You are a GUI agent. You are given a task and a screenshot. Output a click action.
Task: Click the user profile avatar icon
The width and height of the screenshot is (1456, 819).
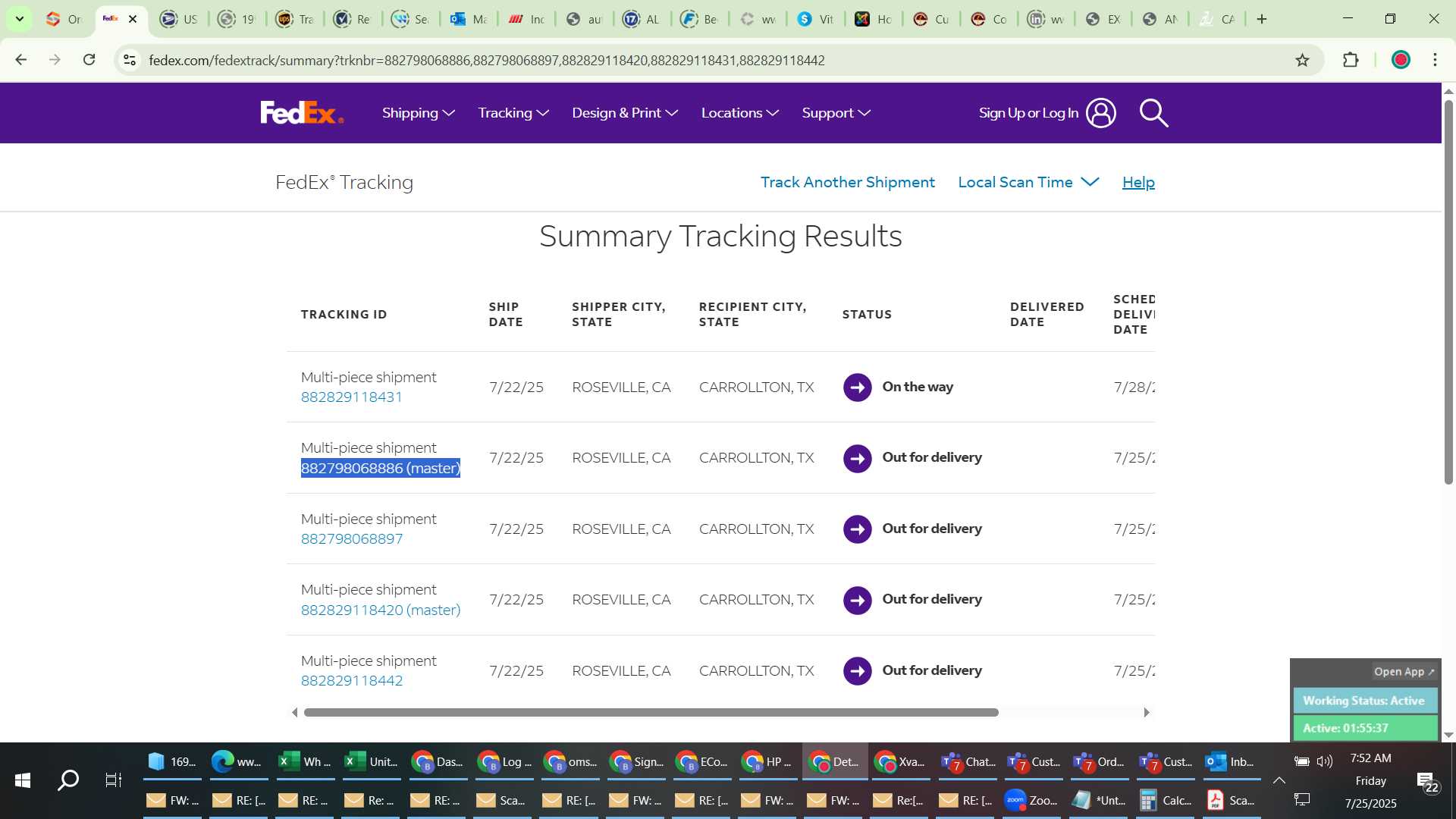pyautogui.click(x=1101, y=113)
